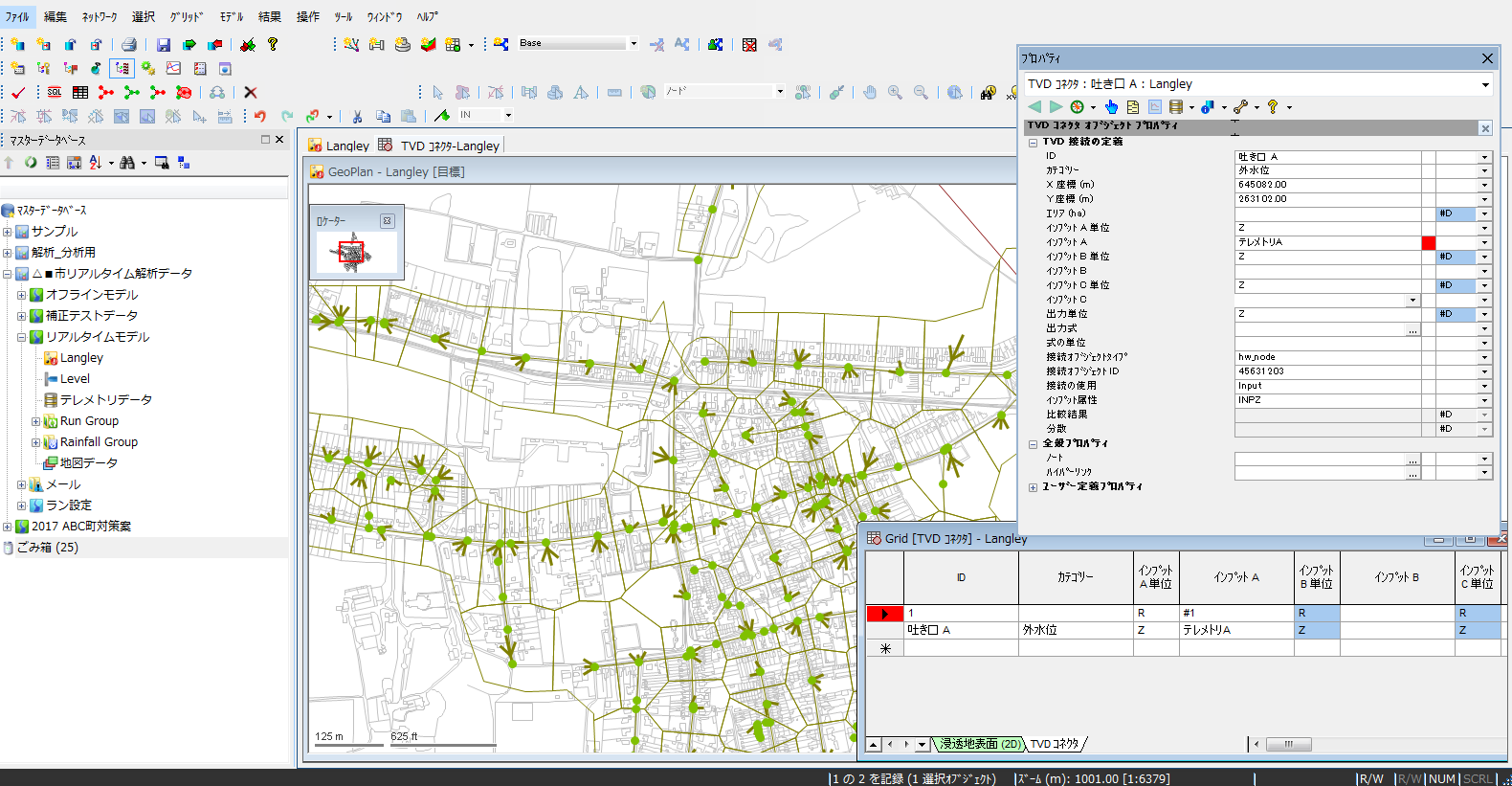
Task: Click the red flag cell for インプット A
Action: point(1428,242)
